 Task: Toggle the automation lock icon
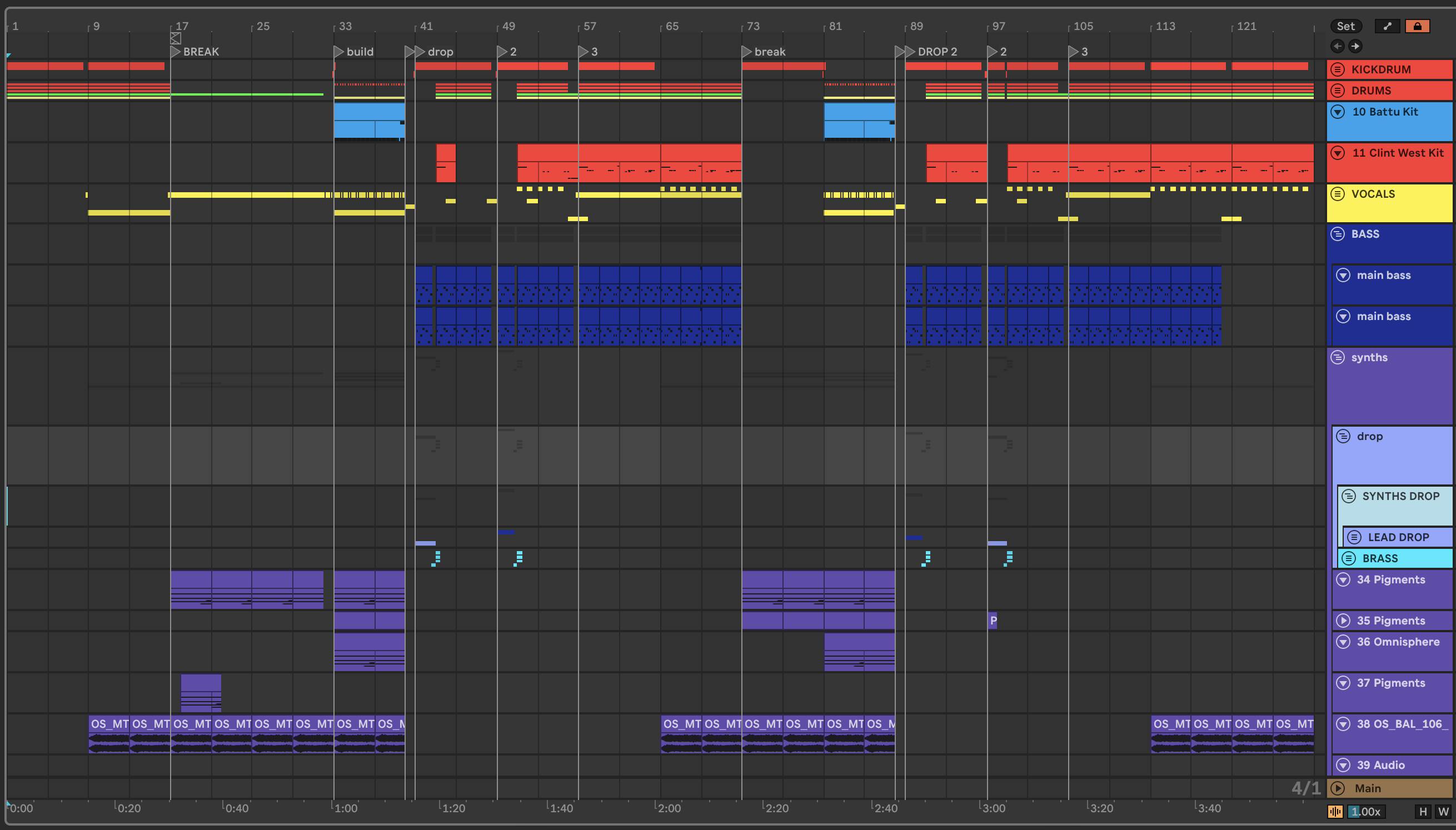point(1417,26)
